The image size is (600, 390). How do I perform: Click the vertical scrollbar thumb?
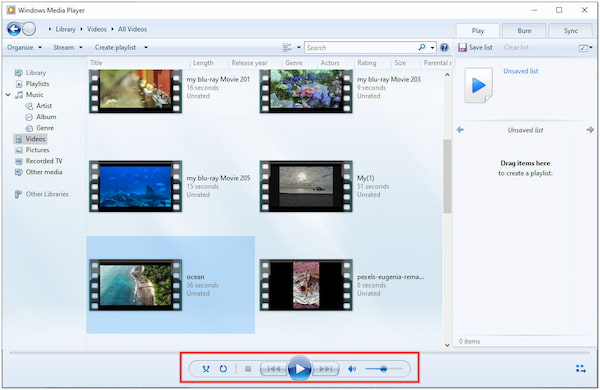[x=447, y=176]
